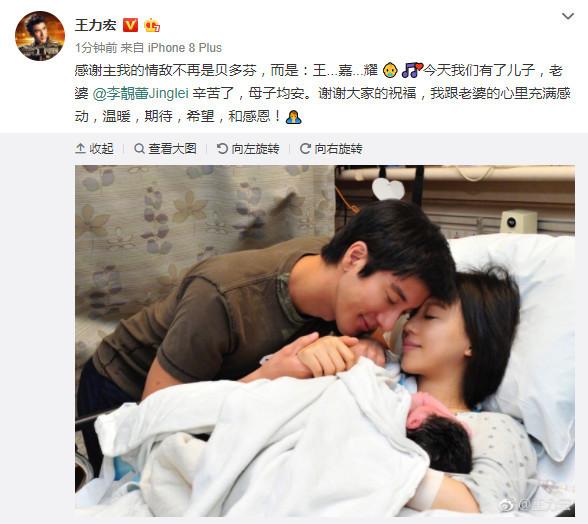
Task: Click the 1分钟前 post timestamp
Action: [96, 48]
